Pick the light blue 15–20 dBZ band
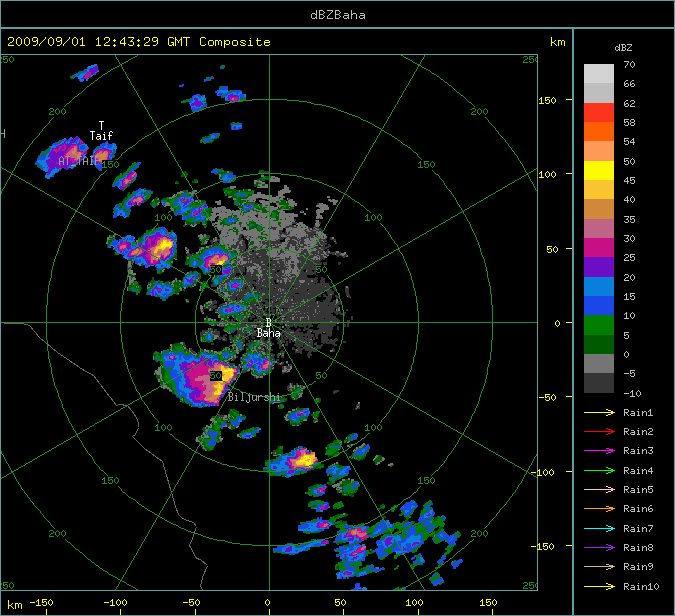This screenshot has height=616, width=675. click(x=599, y=286)
